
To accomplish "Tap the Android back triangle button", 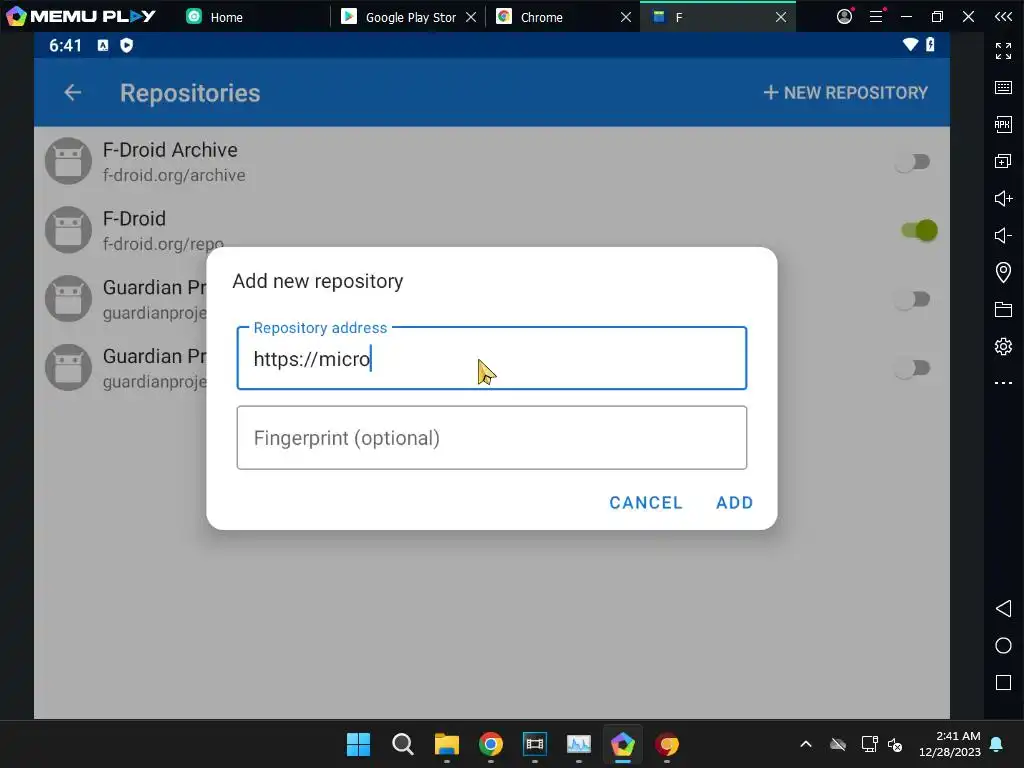I will click(x=1004, y=609).
